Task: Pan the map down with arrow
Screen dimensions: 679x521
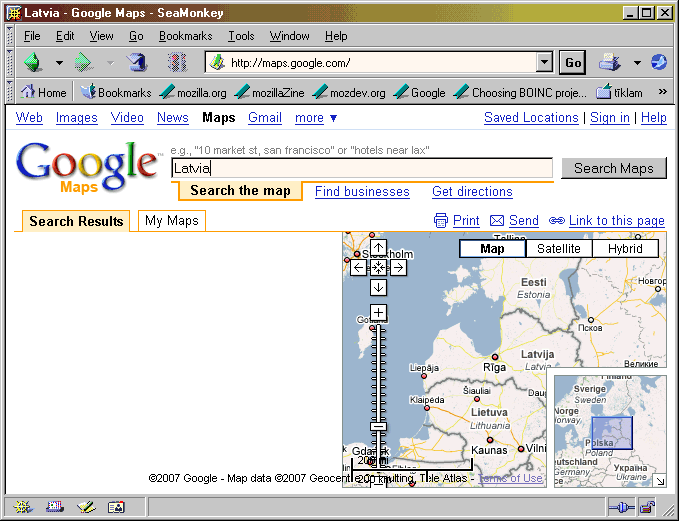Action: click(378, 287)
